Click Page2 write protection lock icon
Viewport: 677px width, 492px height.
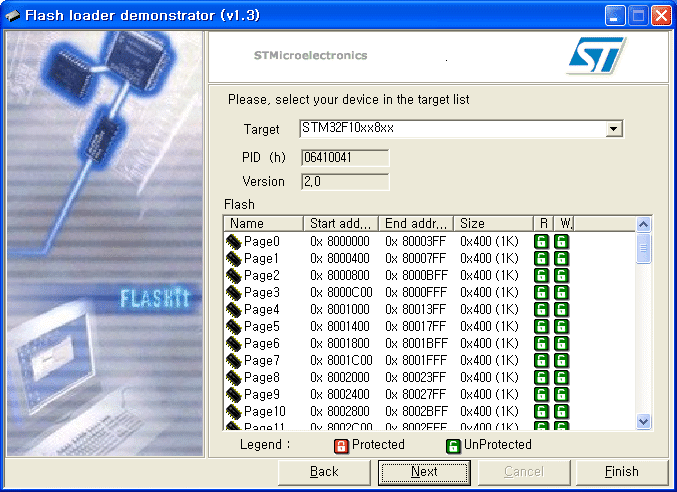coord(561,275)
